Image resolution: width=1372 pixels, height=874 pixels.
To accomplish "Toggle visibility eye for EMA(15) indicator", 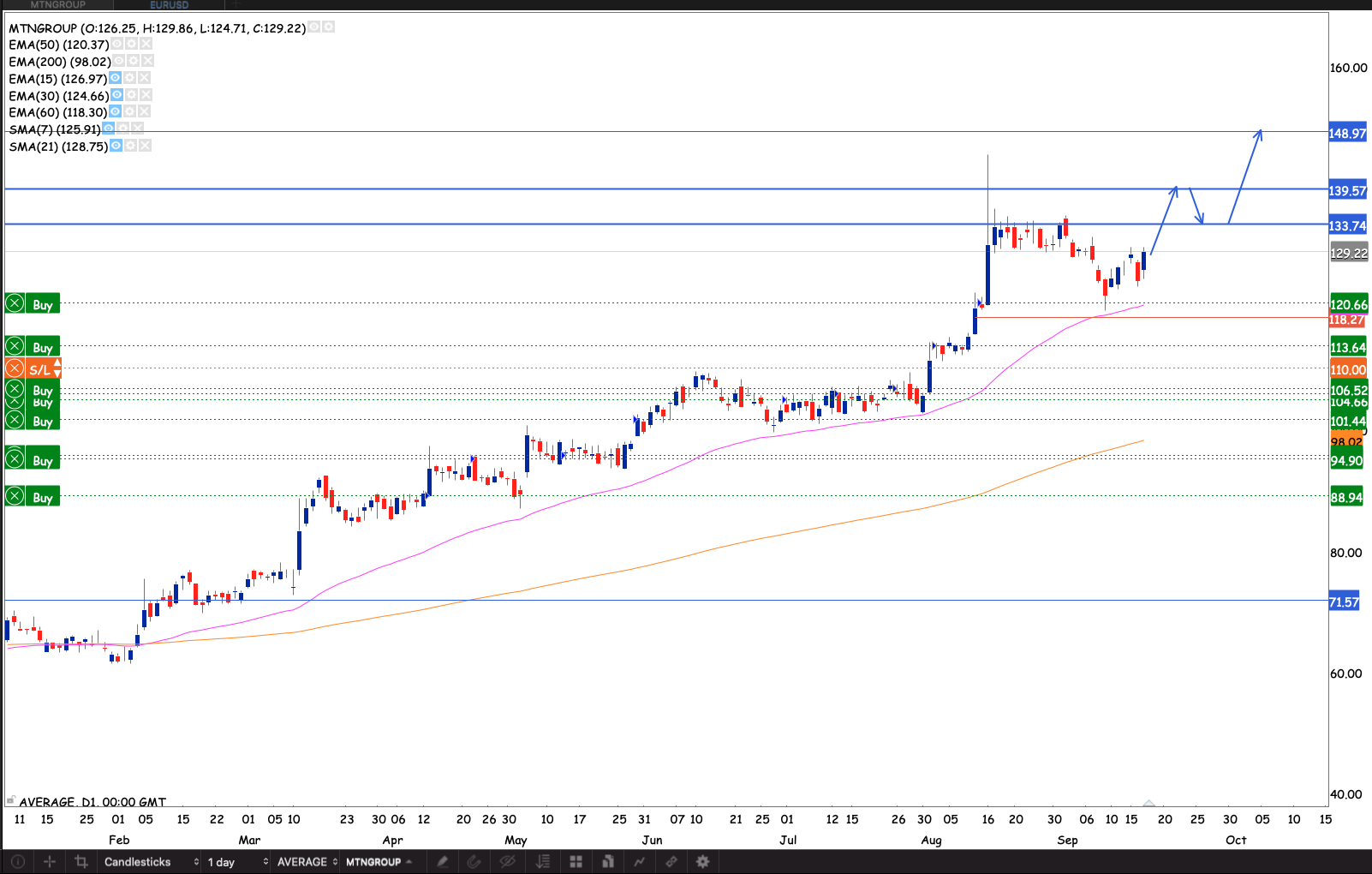I will click(x=116, y=78).
